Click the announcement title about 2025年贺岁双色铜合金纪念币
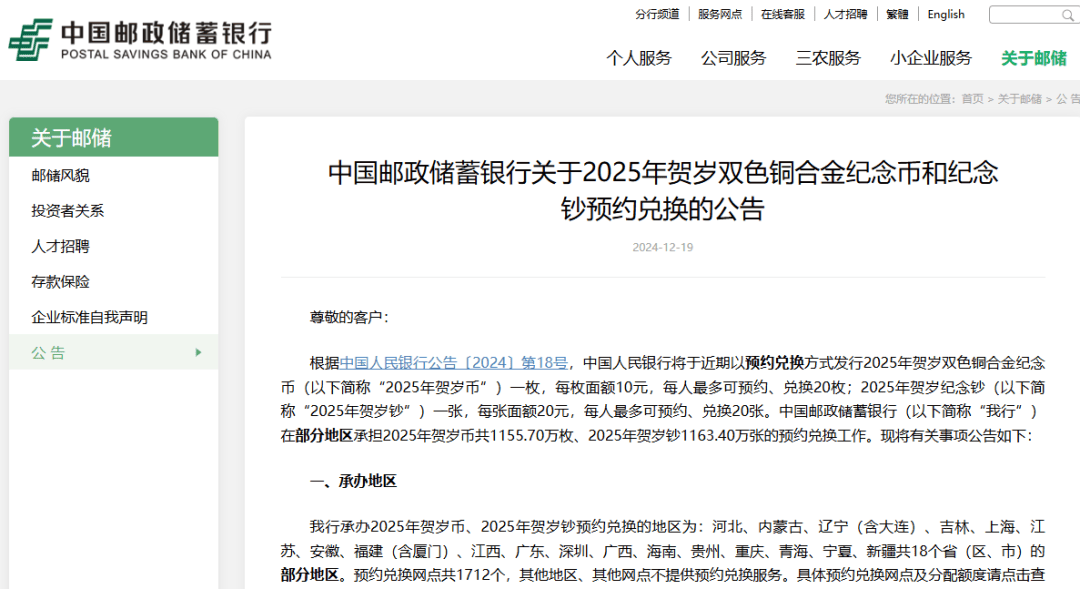Viewport: 1080px width, 589px height. click(663, 190)
